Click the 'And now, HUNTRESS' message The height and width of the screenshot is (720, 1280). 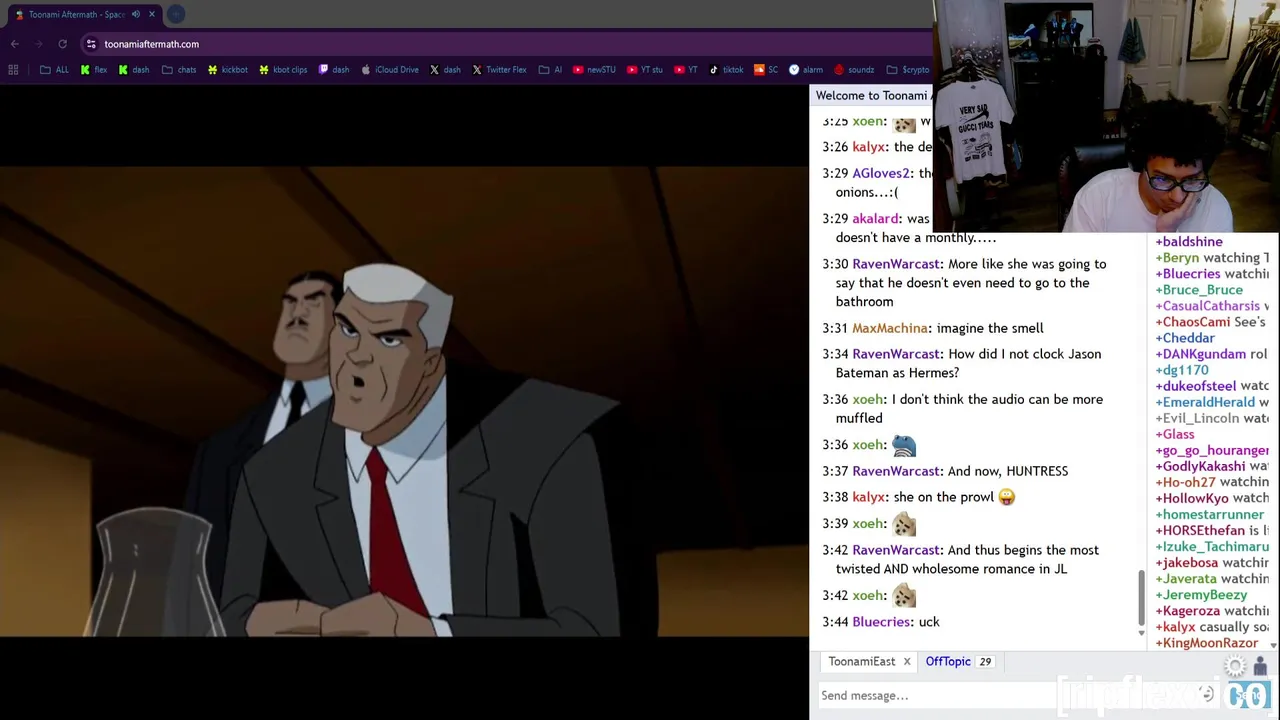(1007, 471)
